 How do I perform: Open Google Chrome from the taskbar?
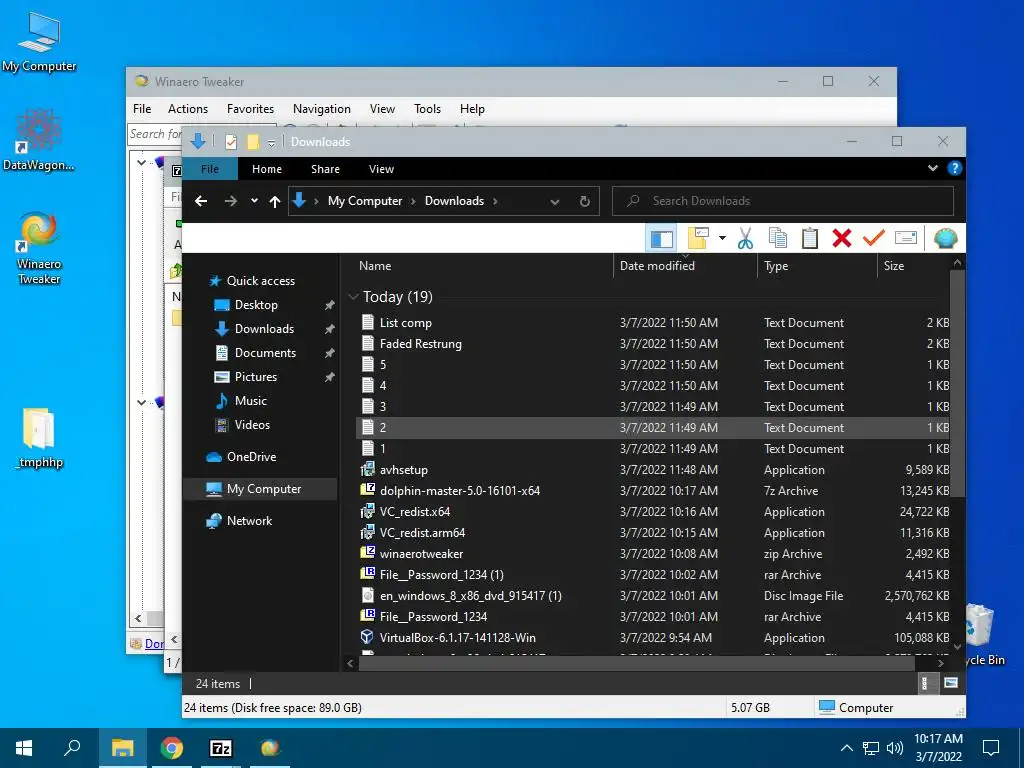(172, 748)
